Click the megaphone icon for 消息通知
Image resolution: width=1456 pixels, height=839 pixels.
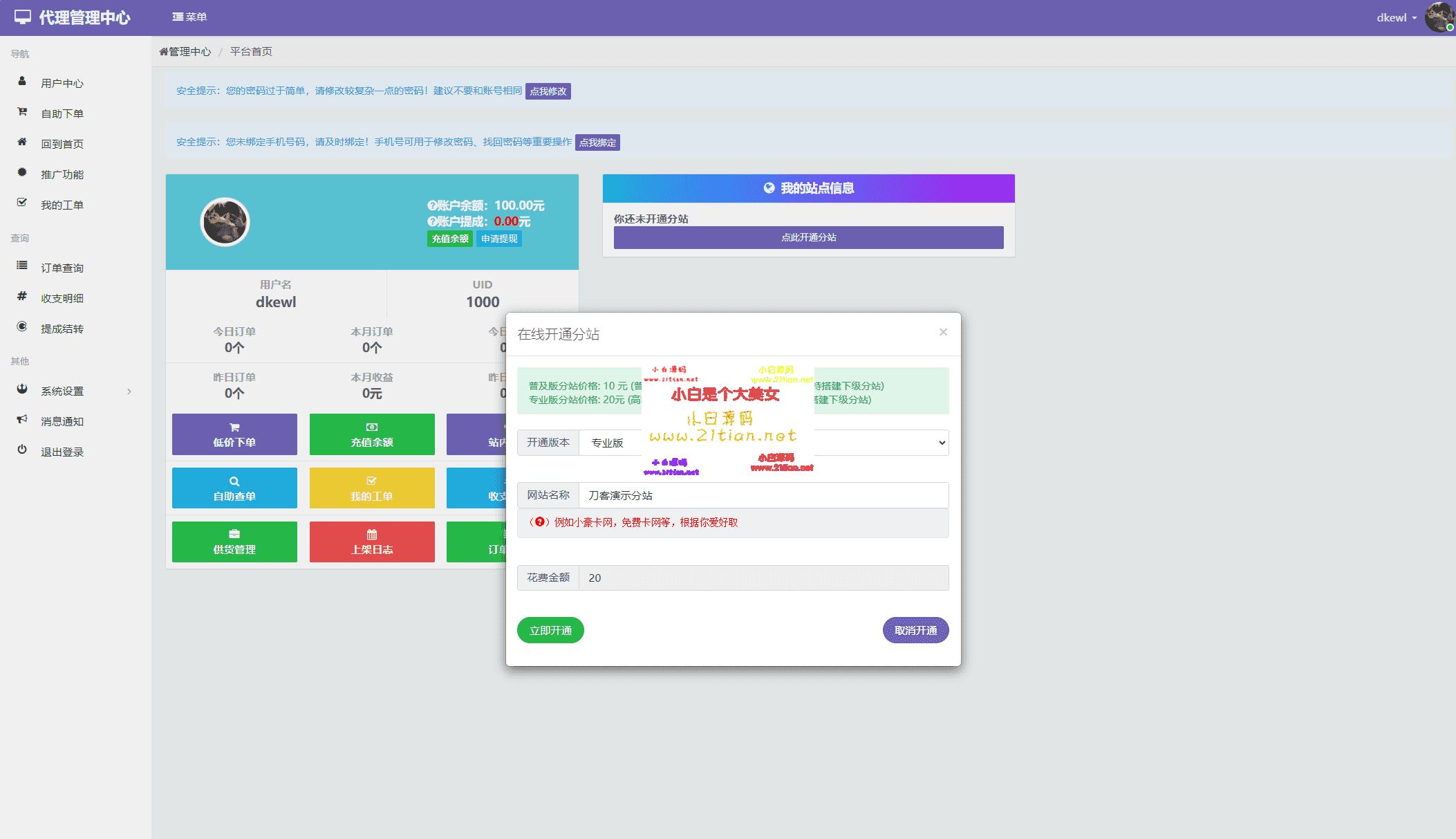click(22, 420)
